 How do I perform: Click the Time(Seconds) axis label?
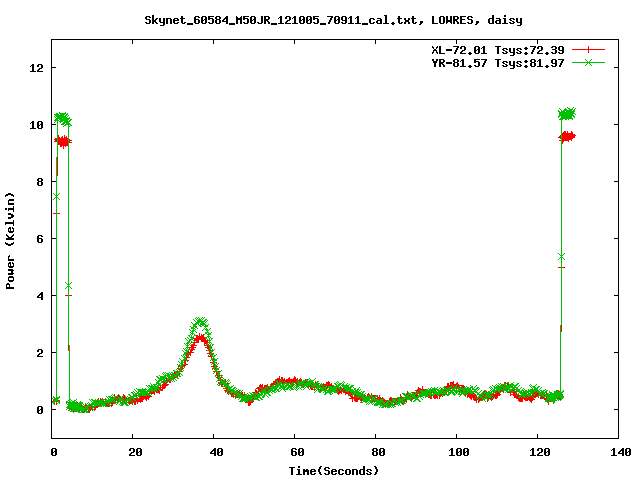point(333,471)
